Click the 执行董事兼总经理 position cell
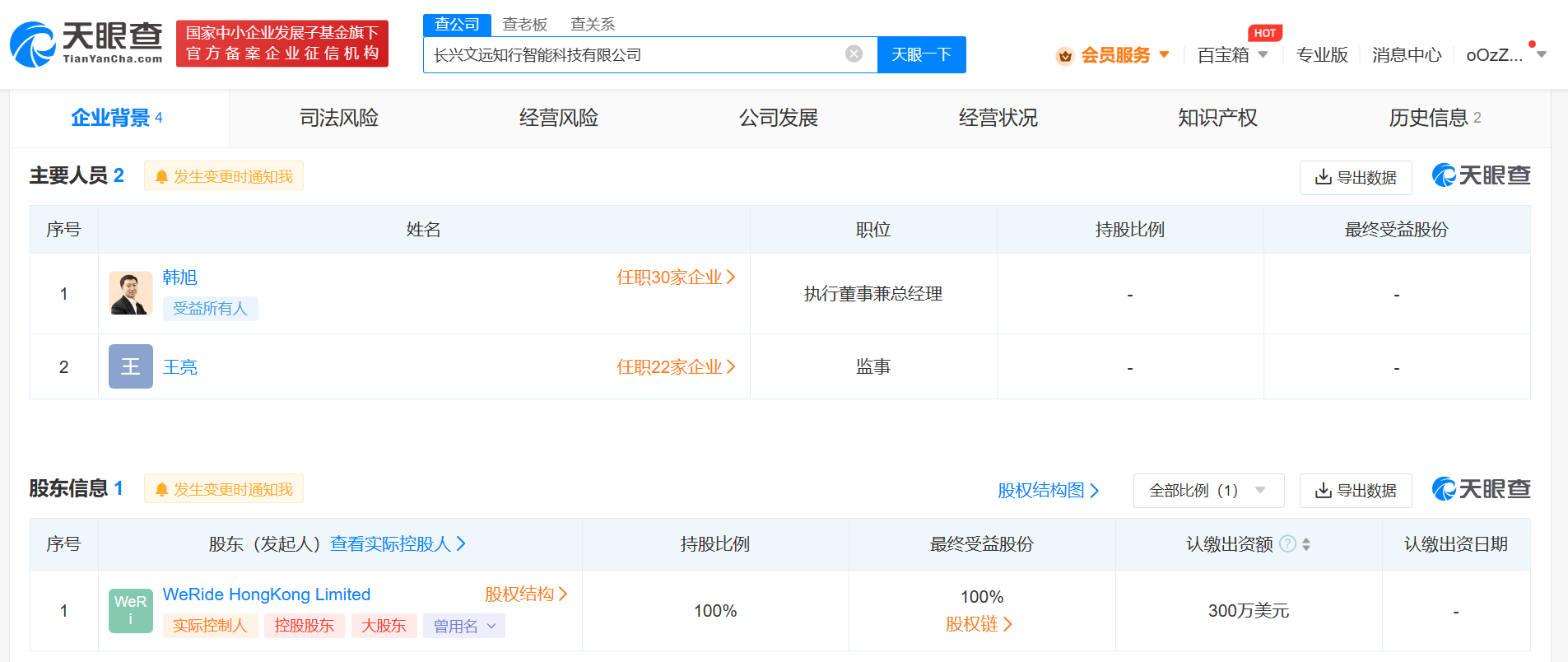This screenshot has width=1568, height=662. point(873,294)
